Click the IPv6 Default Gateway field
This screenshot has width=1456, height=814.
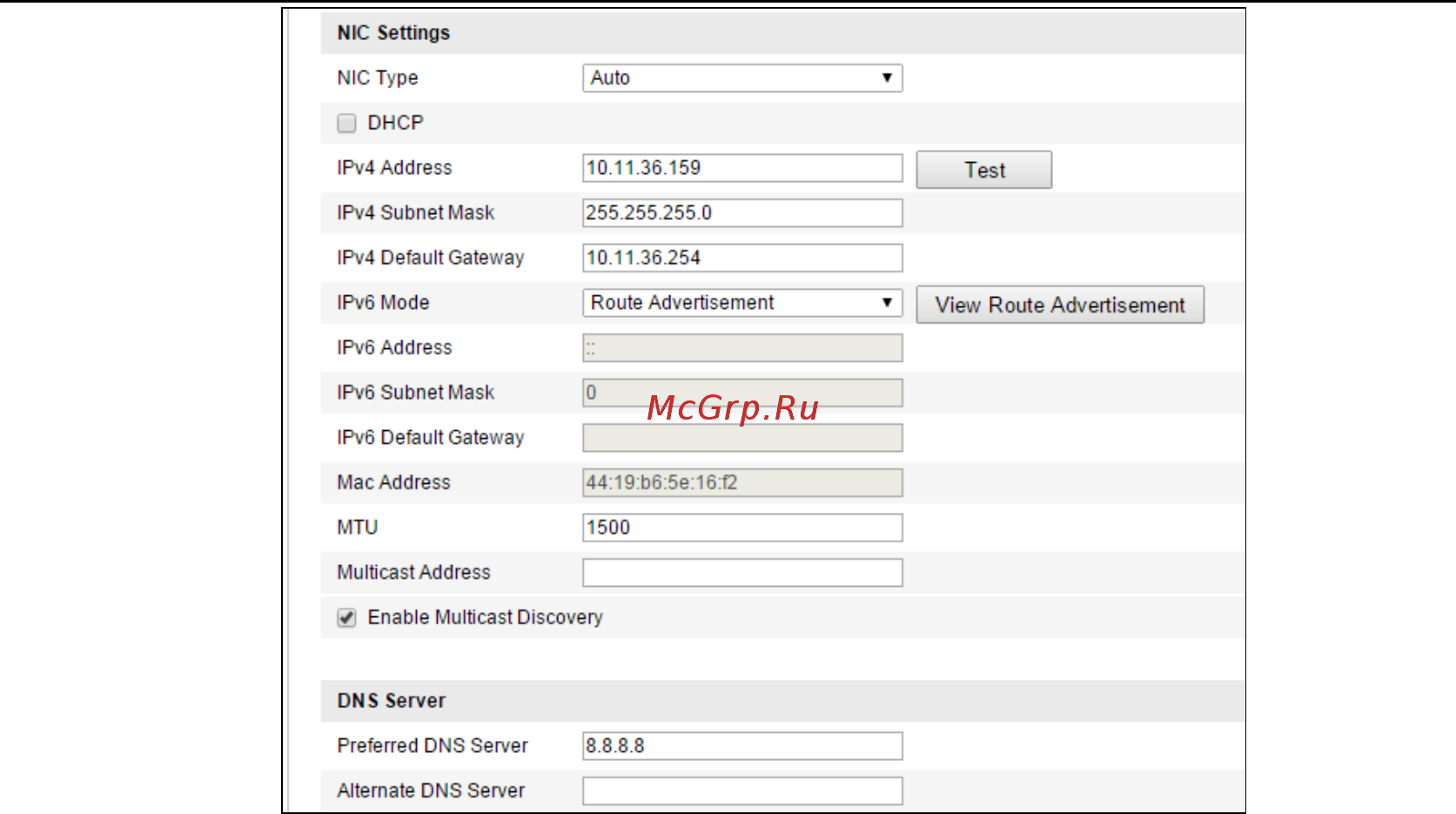(x=742, y=438)
